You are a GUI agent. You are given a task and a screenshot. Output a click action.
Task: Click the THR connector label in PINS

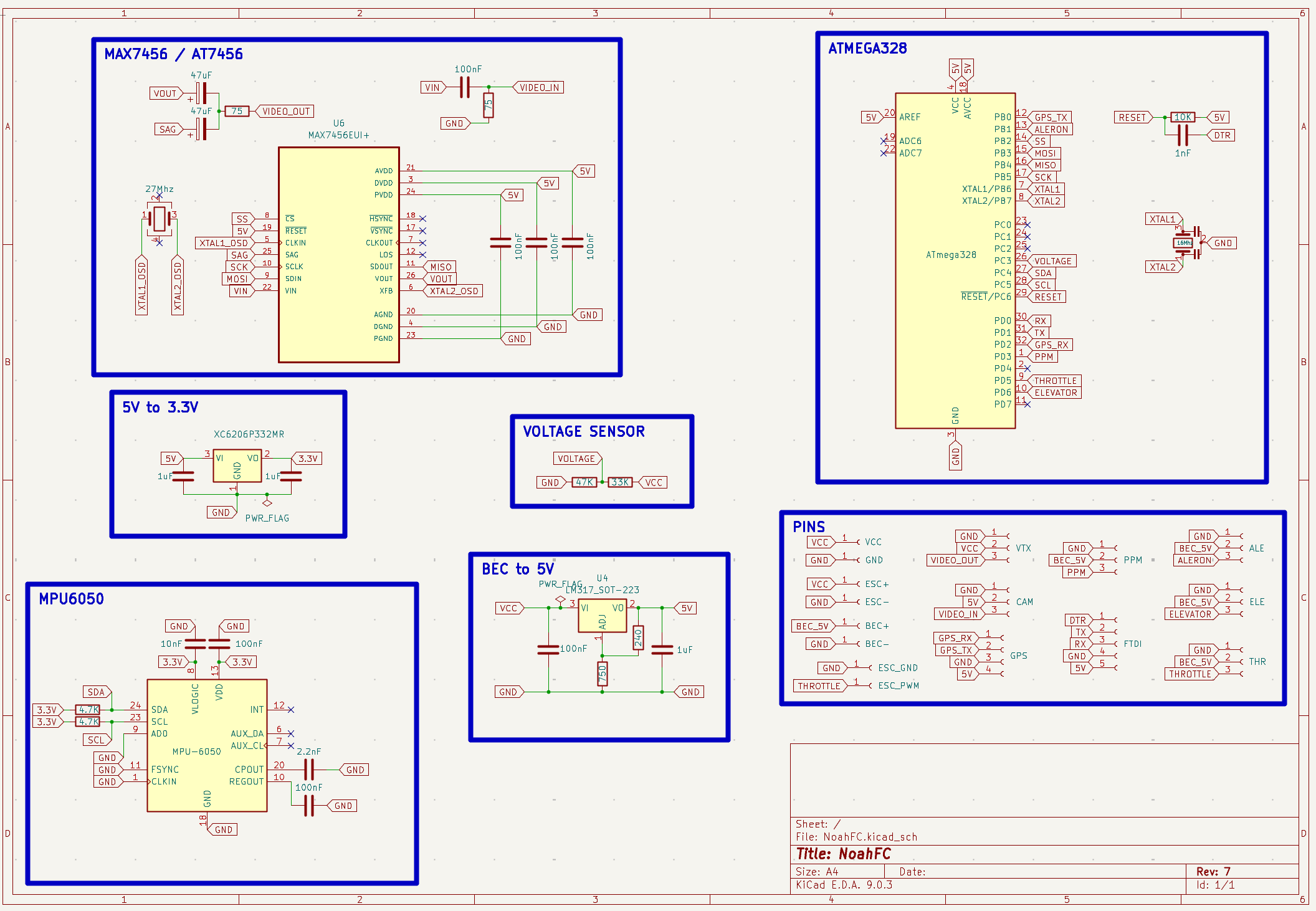click(x=1257, y=662)
